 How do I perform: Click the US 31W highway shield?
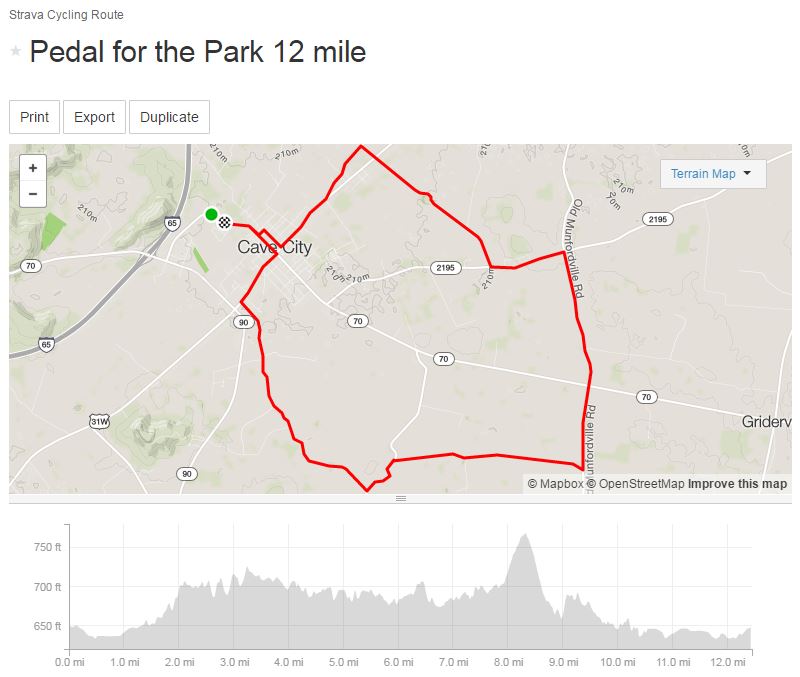(99, 421)
